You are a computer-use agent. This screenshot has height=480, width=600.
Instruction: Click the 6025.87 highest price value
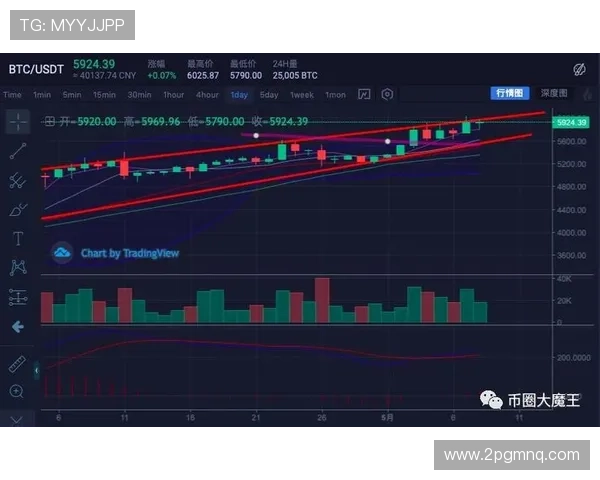pyautogui.click(x=203, y=75)
